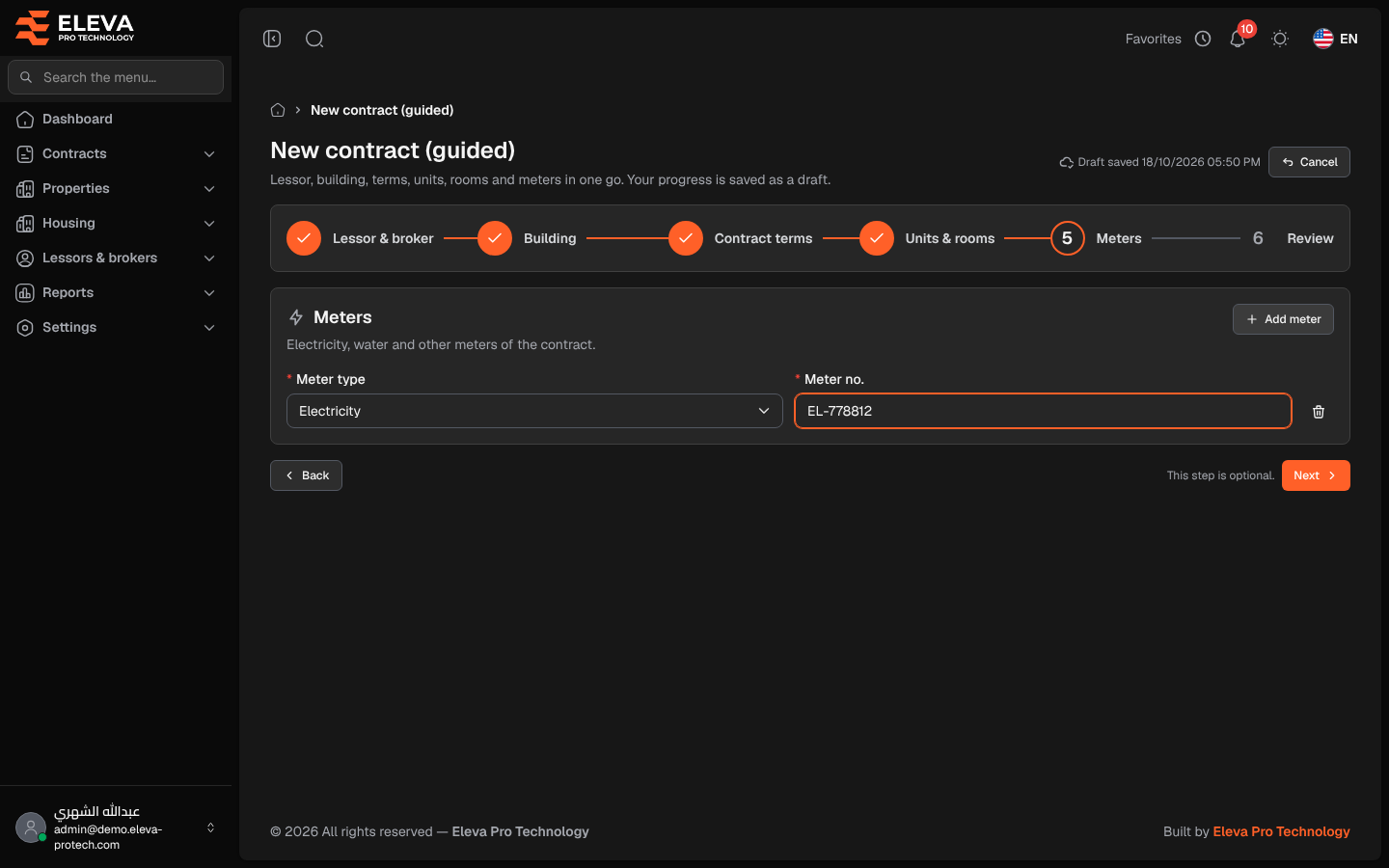Click the Meters lightning bolt icon
This screenshot has width=1389, height=868.
click(296, 317)
